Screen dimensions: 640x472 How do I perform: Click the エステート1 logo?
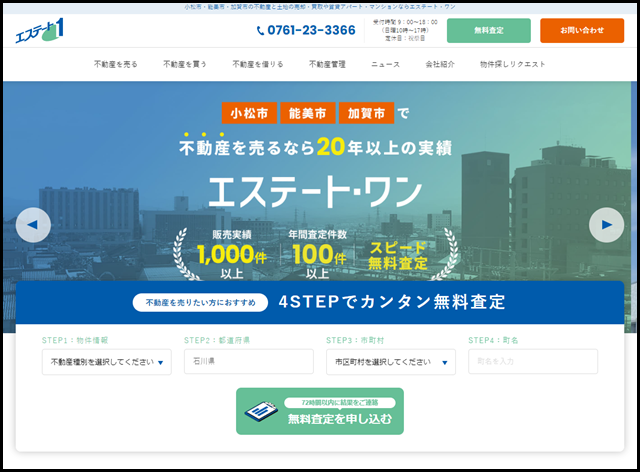(39, 30)
